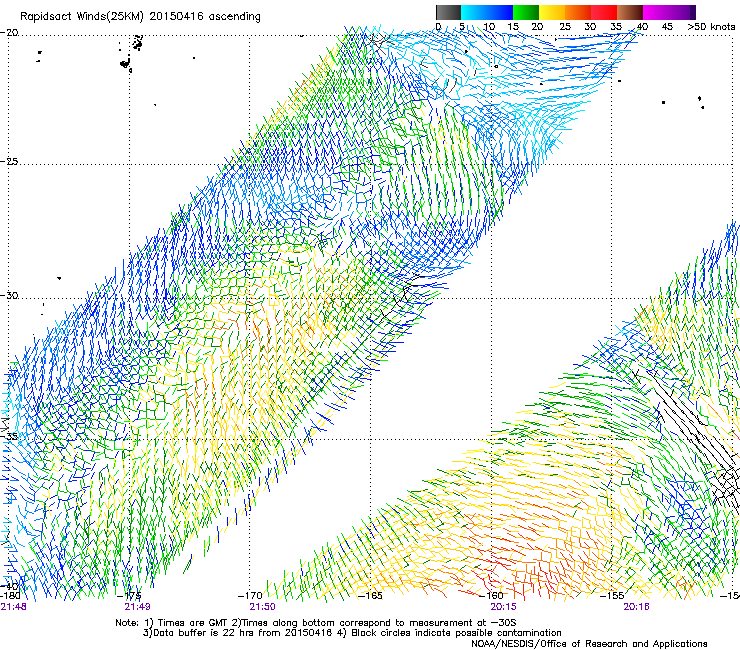The image size is (740, 650).
Task: Click the 'Times are GMT' note line
Action: pos(316,623)
